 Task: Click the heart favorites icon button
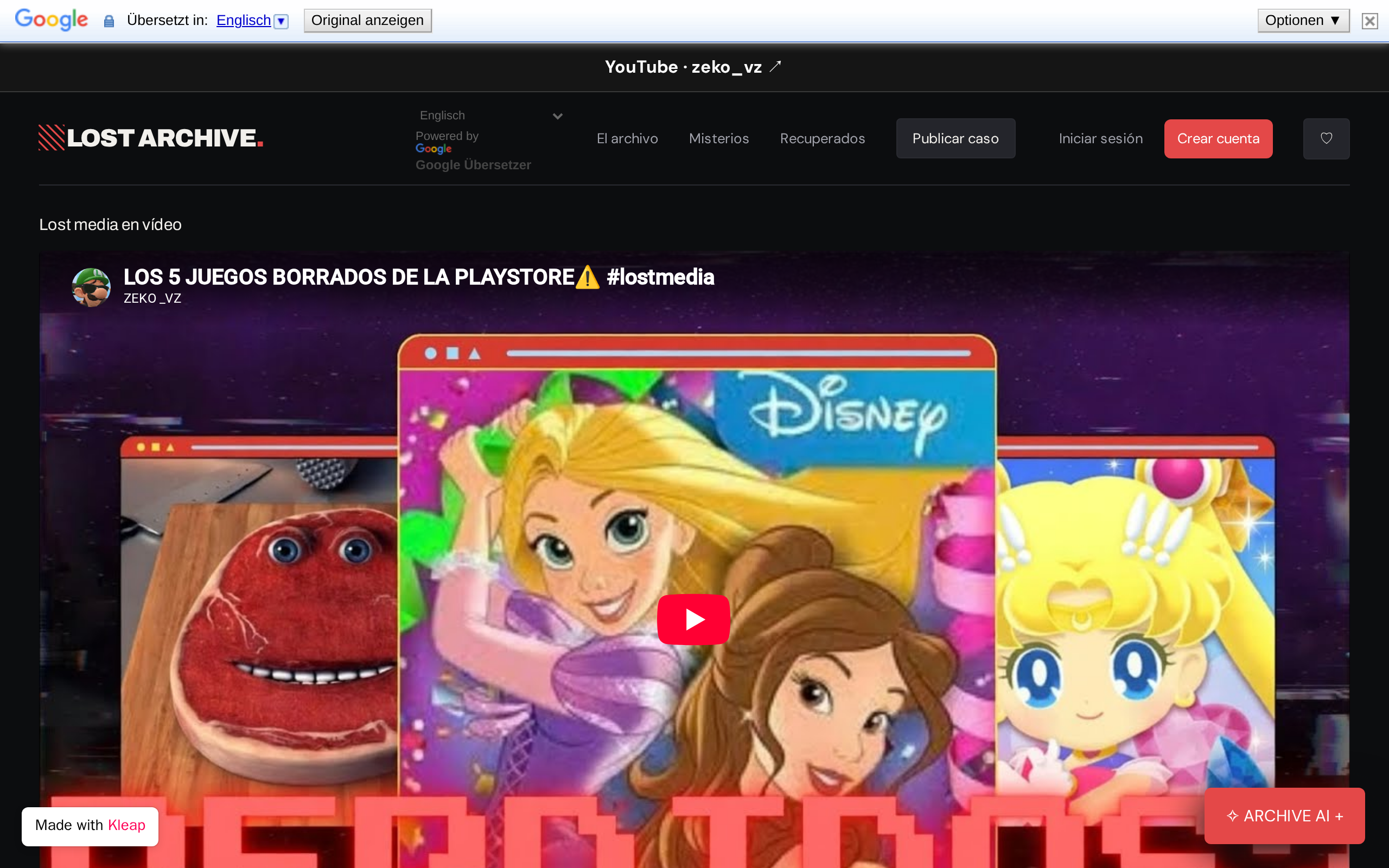pos(1326,138)
